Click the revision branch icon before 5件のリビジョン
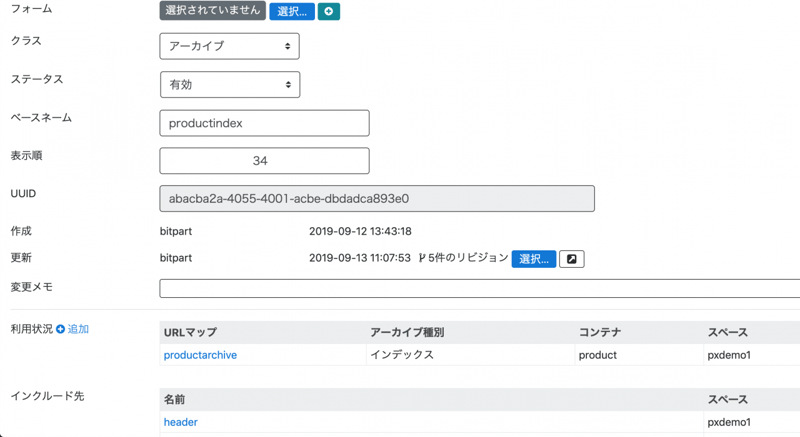This screenshot has width=800, height=437. coord(422,258)
